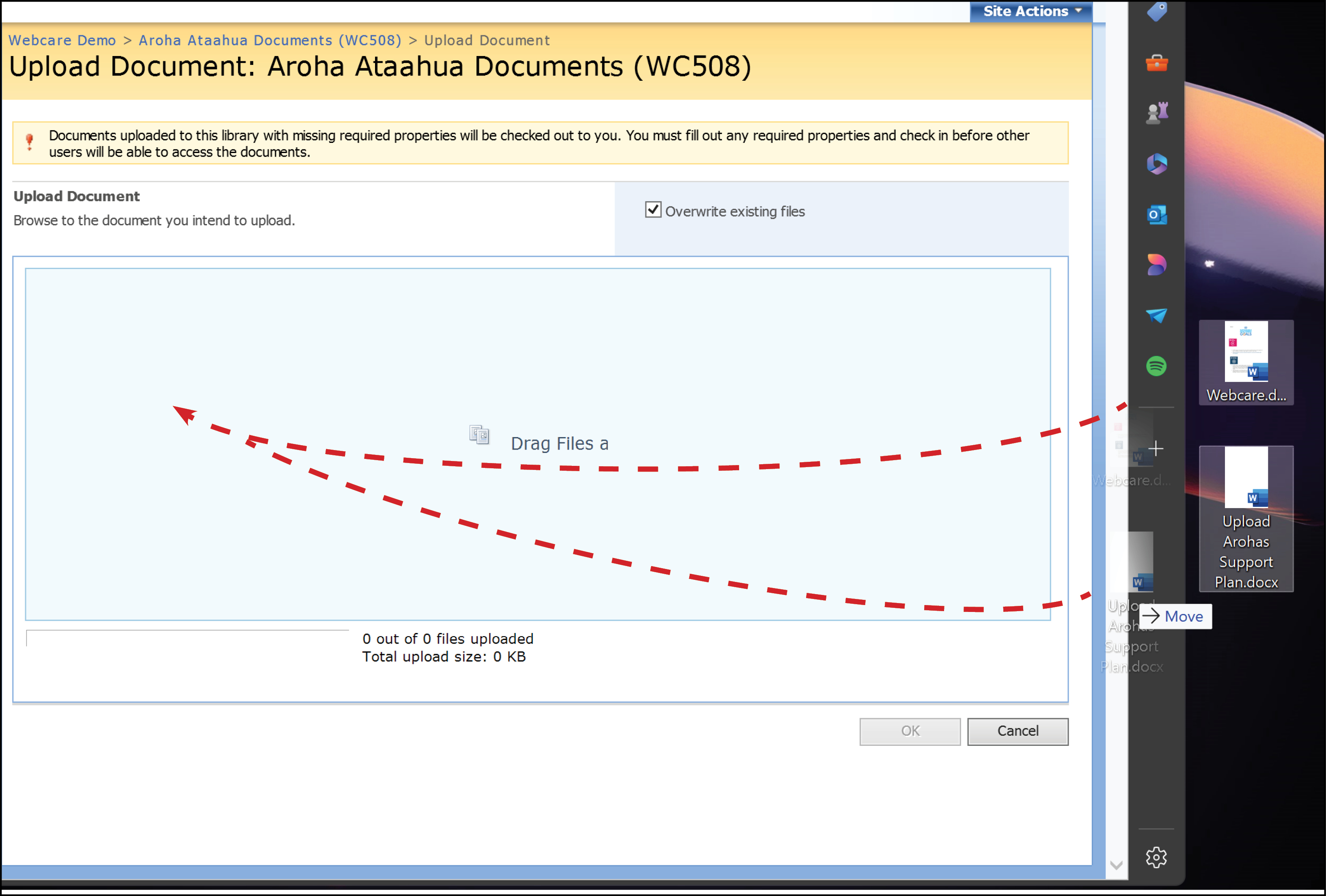Click the page scroll down arrow
This screenshot has height=896, width=1326.
click(x=1117, y=866)
